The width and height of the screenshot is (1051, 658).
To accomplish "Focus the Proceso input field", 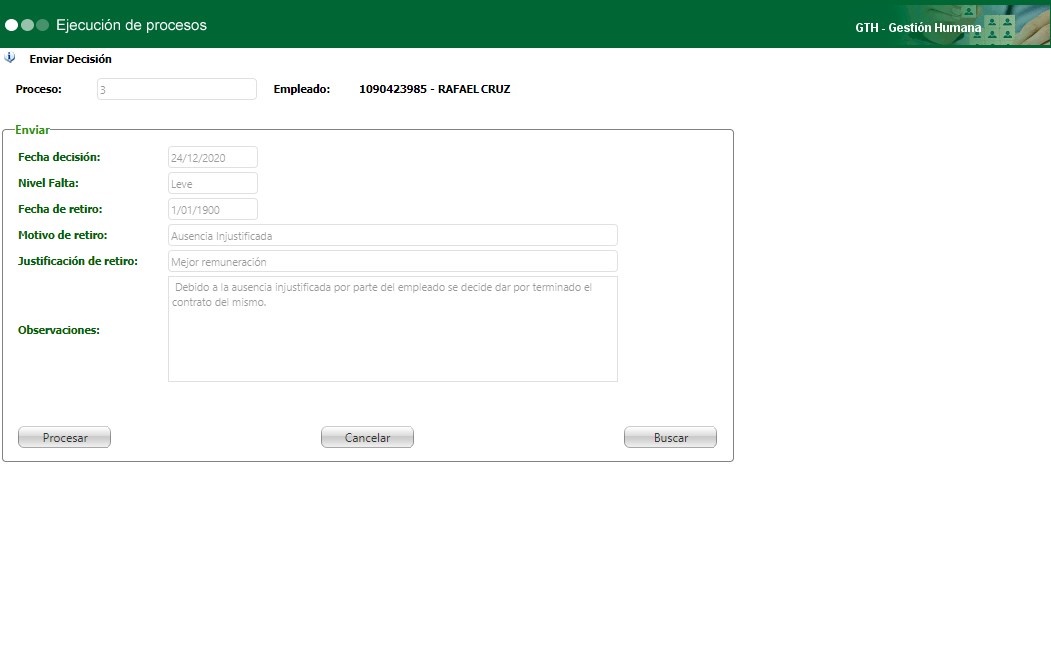I will click(x=177, y=89).
